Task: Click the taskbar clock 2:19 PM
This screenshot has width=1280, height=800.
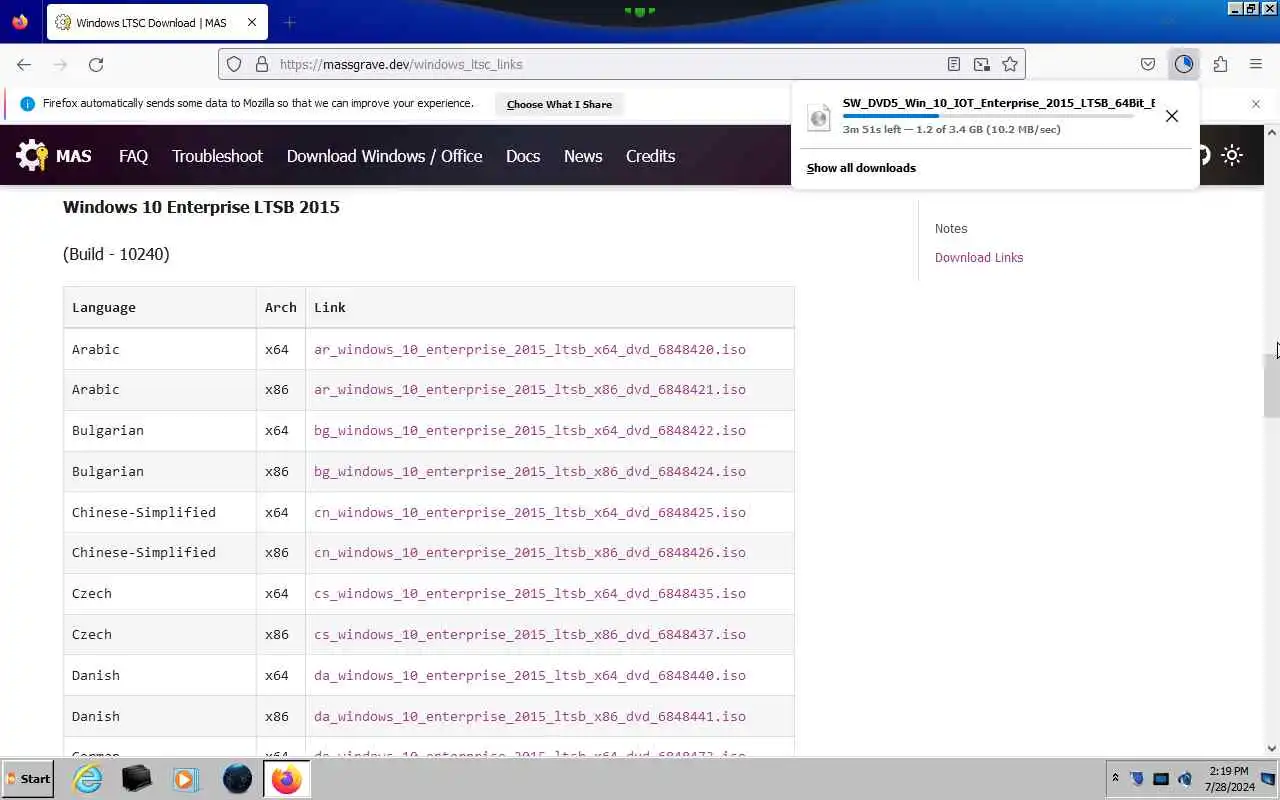Action: coord(1228,771)
